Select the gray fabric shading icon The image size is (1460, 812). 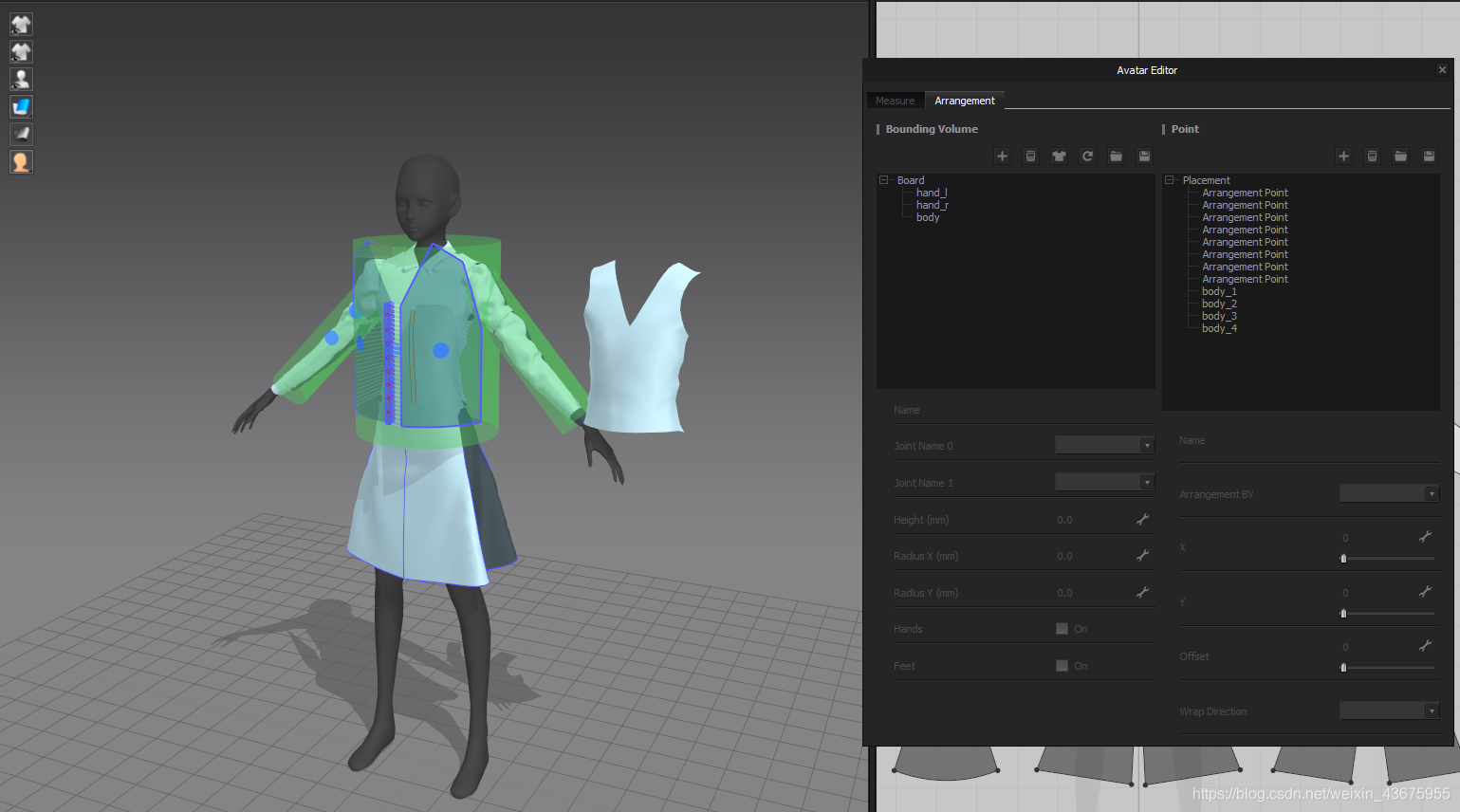click(x=21, y=134)
